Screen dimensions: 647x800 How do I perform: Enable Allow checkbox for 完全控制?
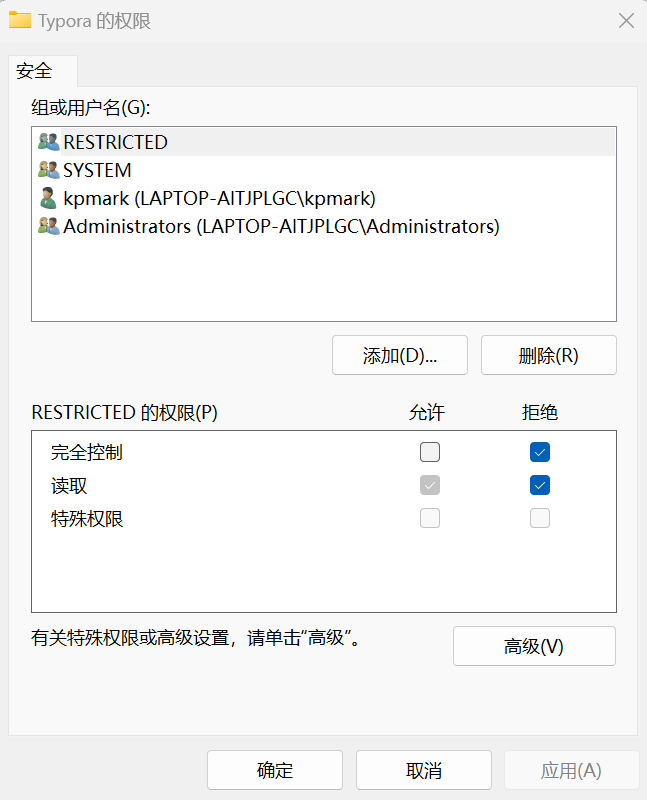point(430,452)
